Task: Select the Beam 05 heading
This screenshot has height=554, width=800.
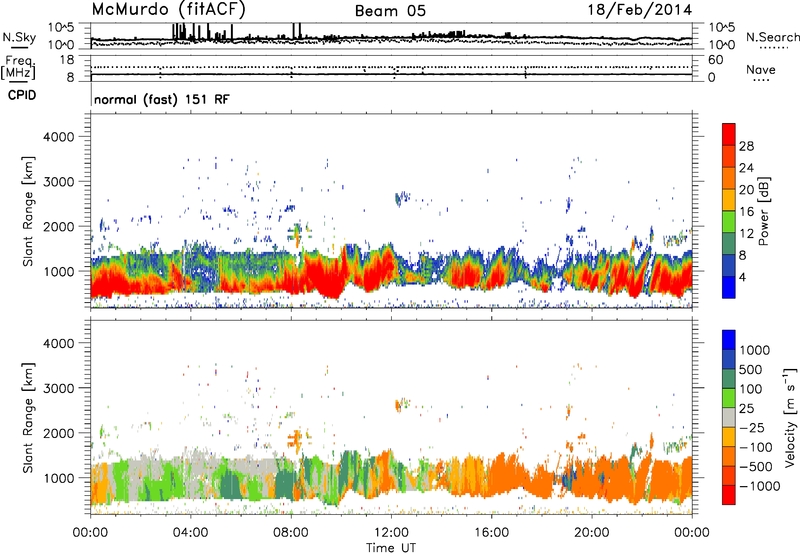Action: click(x=390, y=11)
